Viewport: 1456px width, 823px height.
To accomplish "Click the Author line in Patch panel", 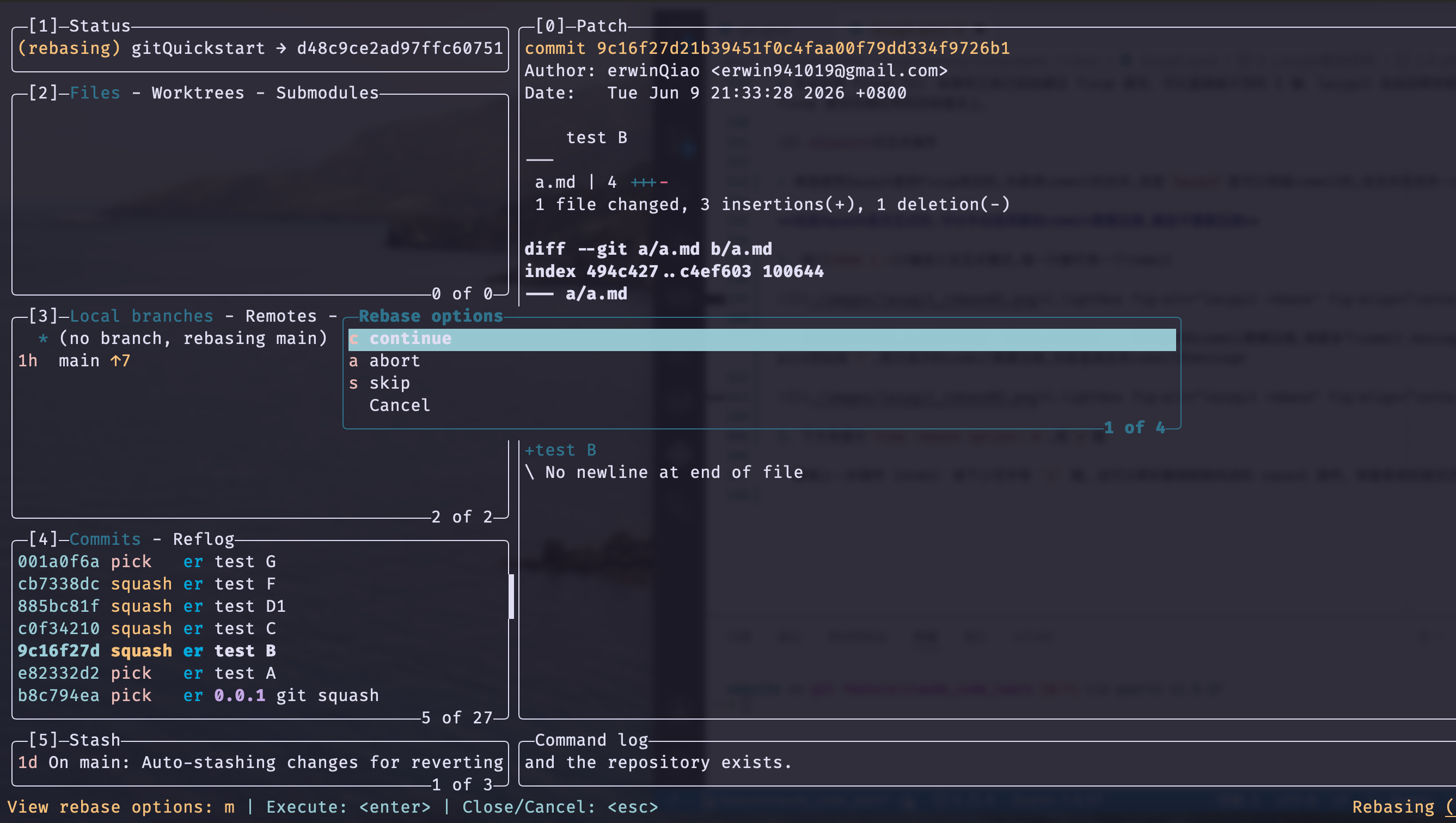I will click(736, 71).
